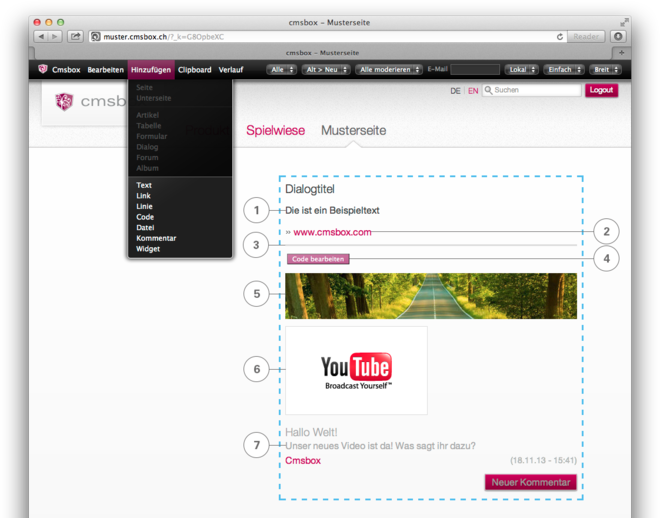Open the 'Alt > Neu' sort dropdown
The image size is (660, 518).
[326, 70]
